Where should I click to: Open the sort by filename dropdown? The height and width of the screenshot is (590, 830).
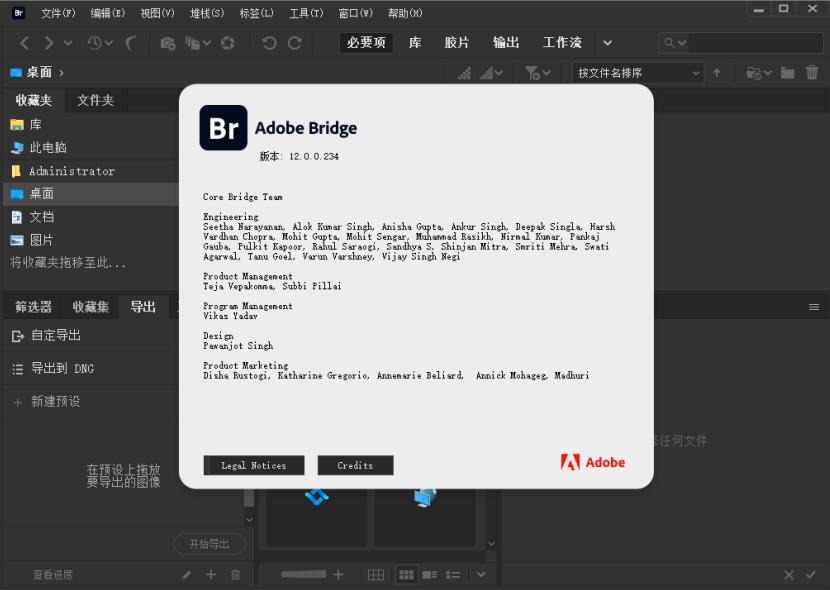coord(638,73)
